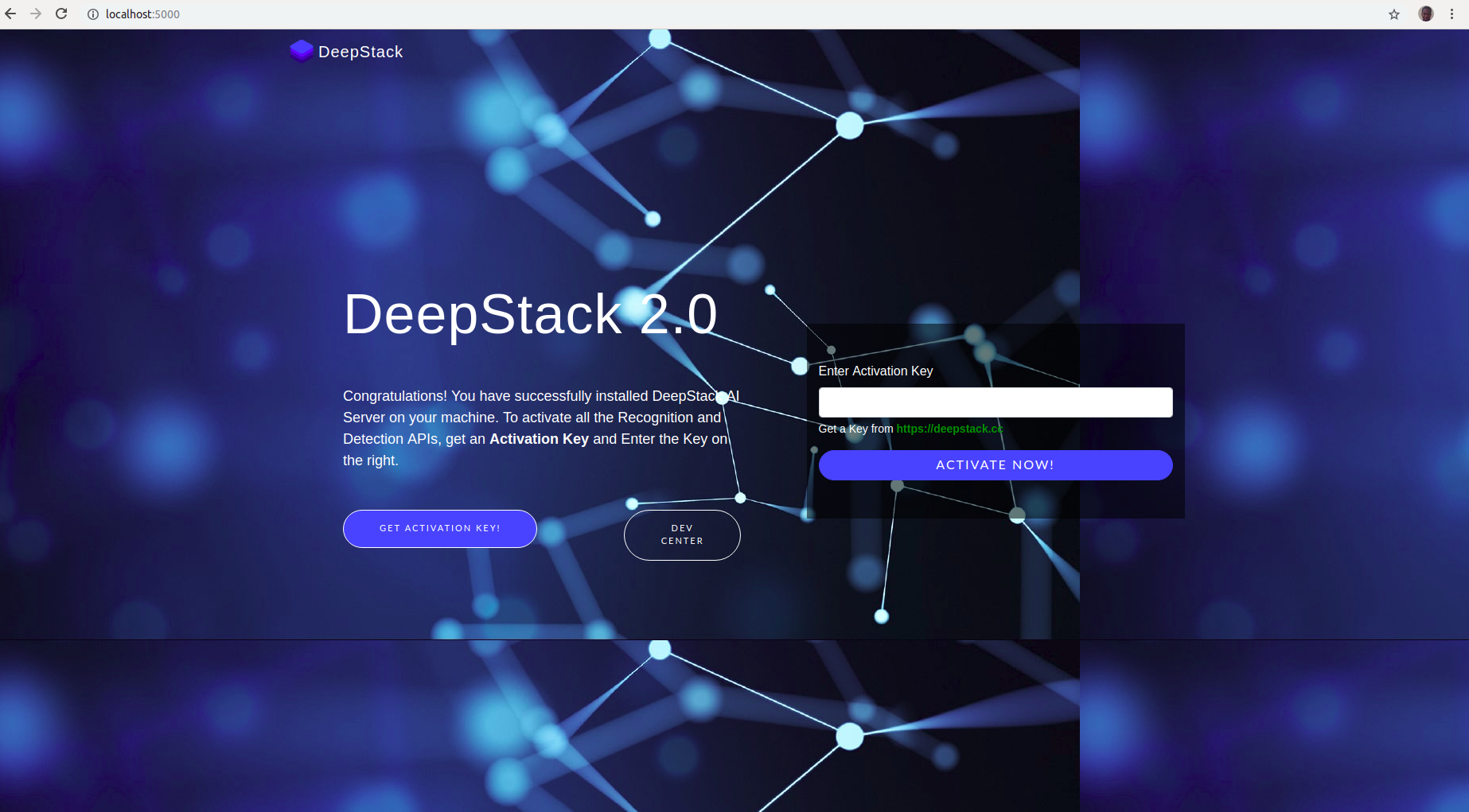Image resolution: width=1469 pixels, height=812 pixels.
Task: Click the DeepStack 2.0 heading
Action: point(531,315)
